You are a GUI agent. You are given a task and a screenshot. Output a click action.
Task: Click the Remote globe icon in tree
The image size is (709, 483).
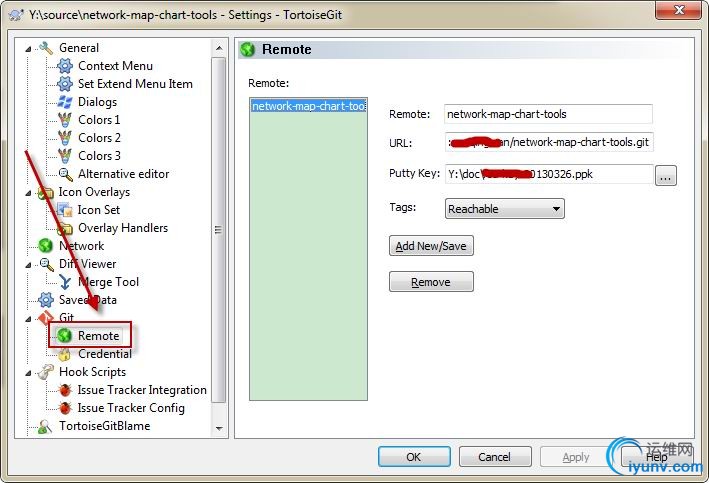[x=65, y=336]
